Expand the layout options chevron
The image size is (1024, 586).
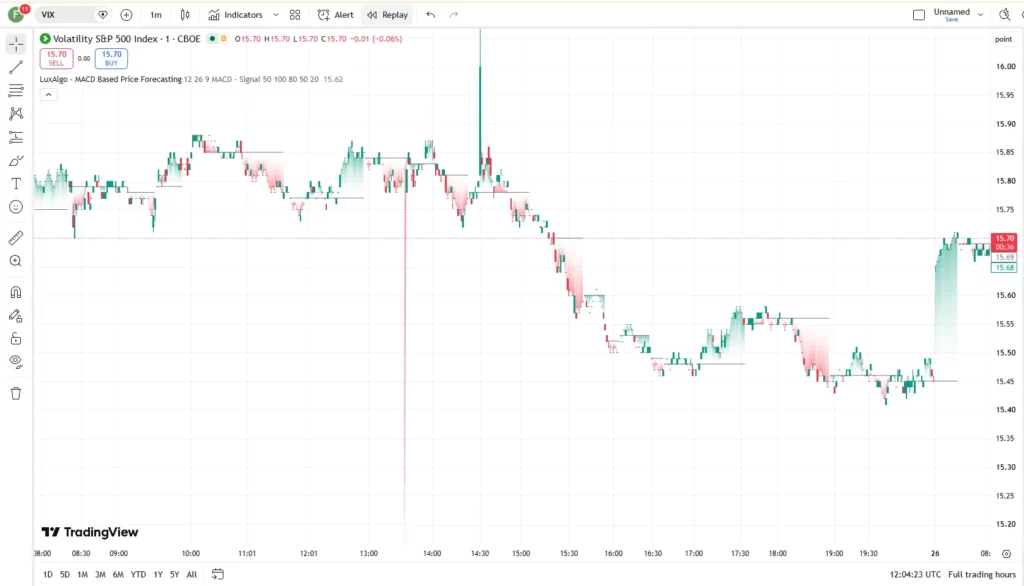click(x=980, y=14)
